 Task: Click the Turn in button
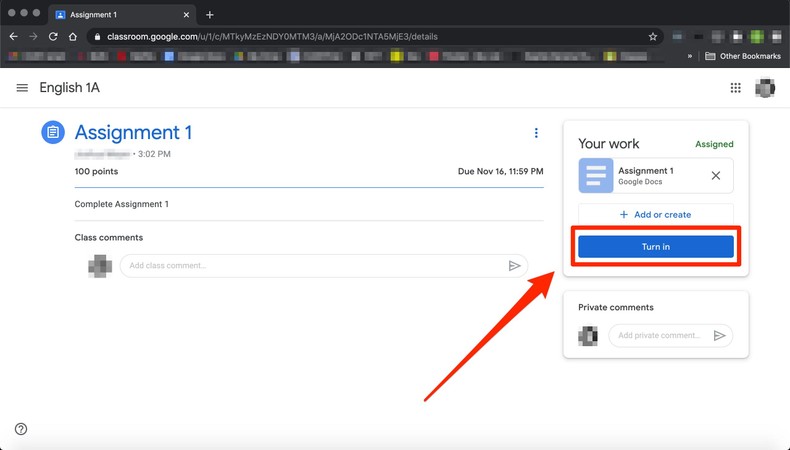point(655,247)
